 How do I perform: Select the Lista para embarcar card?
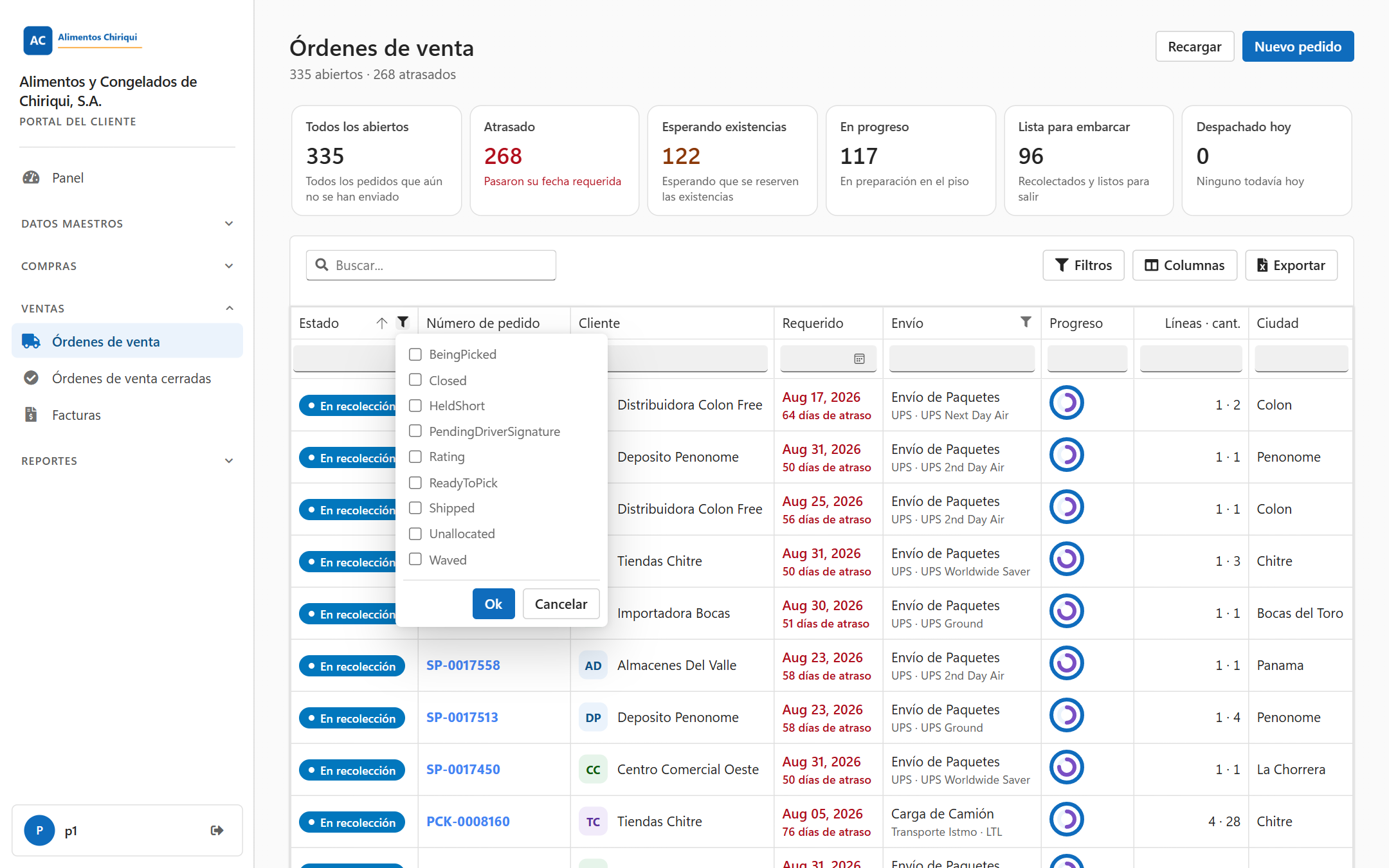pyautogui.click(x=1089, y=161)
